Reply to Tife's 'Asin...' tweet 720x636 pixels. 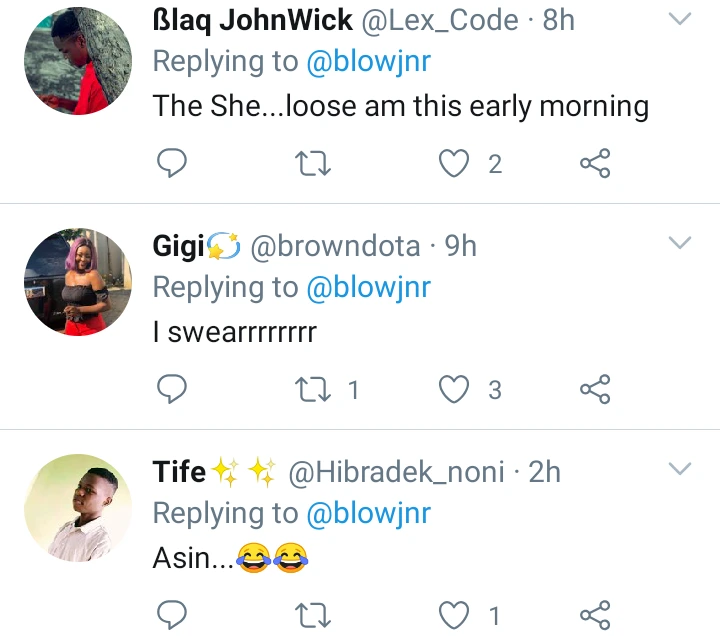(172, 614)
